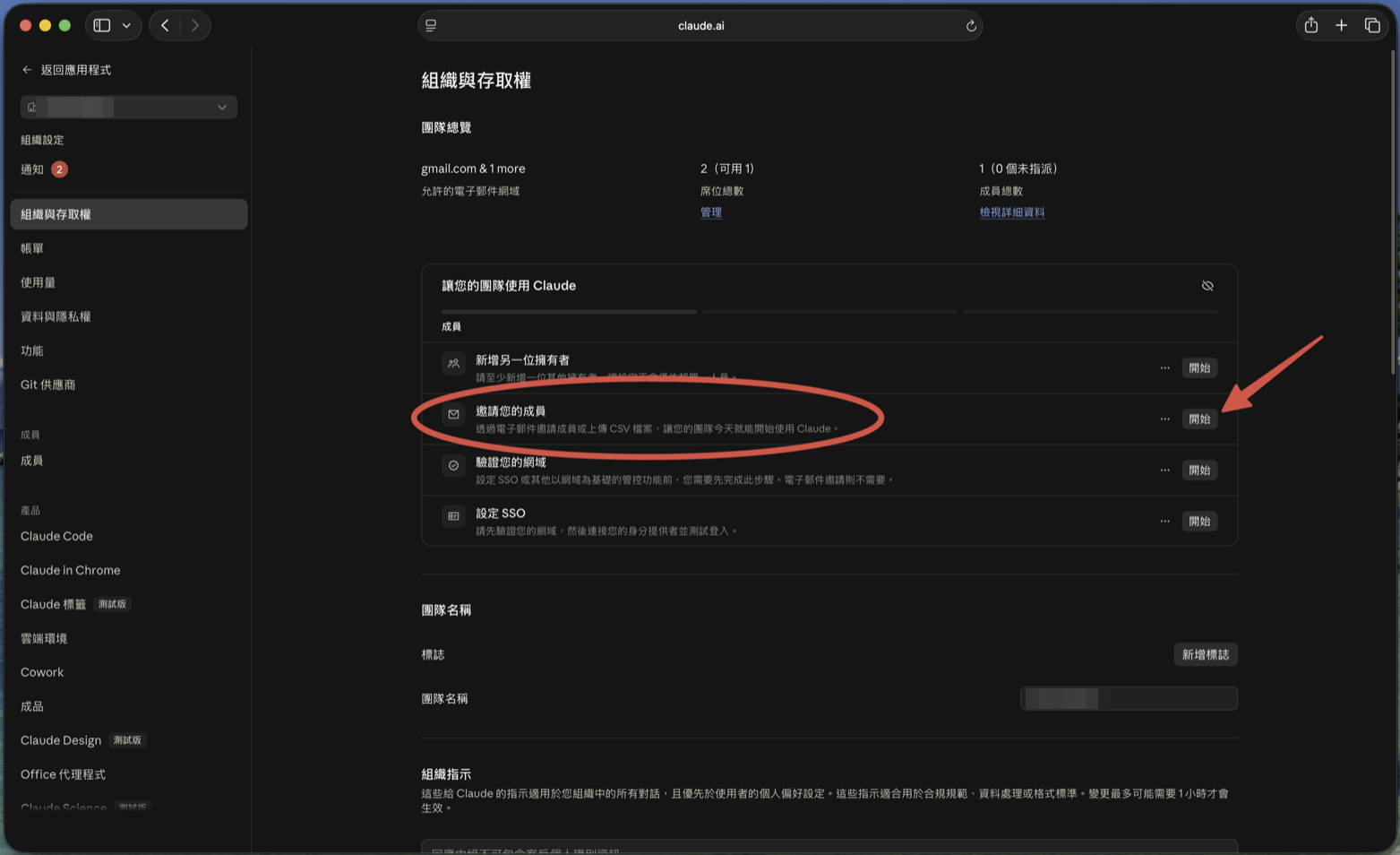Click 開始 for 新增另一位擁有者

pyautogui.click(x=1199, y=368)
